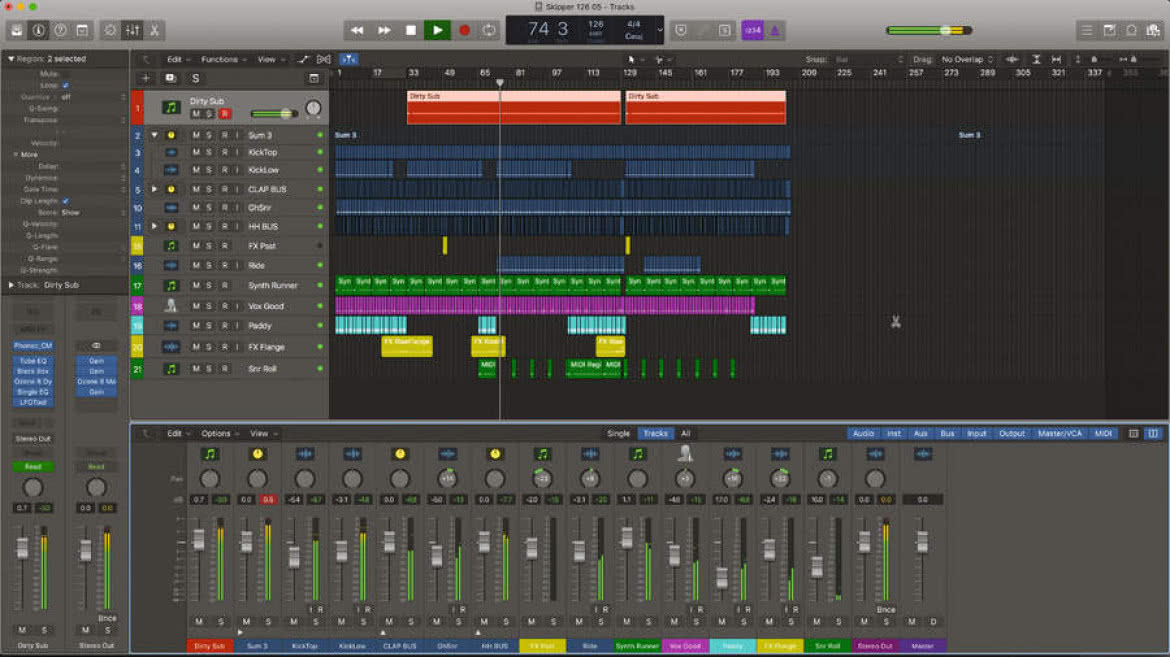The image size is (1170, 657).
Task: Expand the CLAP BUS track stack
Action: pos(154,190)
